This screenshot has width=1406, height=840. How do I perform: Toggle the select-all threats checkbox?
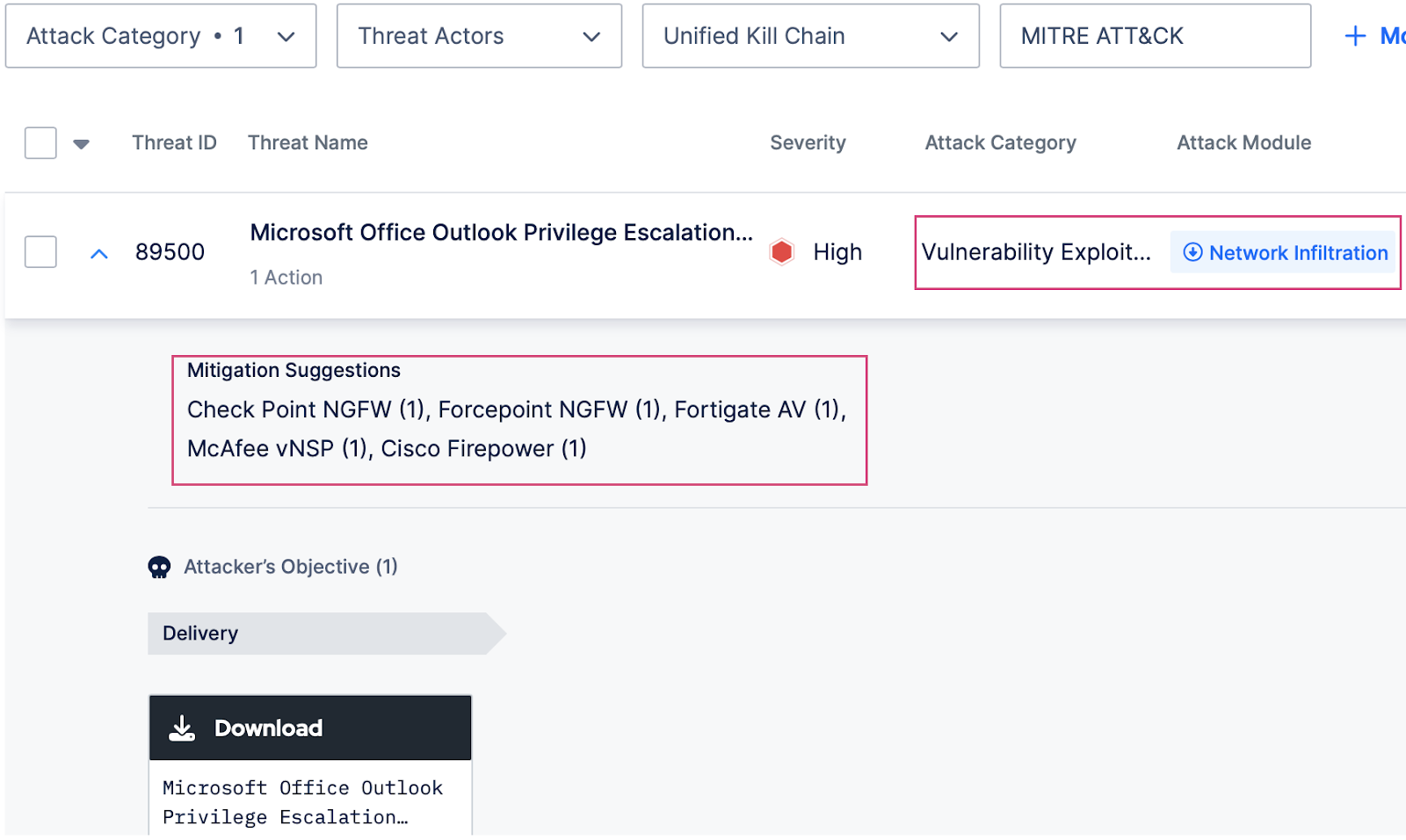point(40,143)
